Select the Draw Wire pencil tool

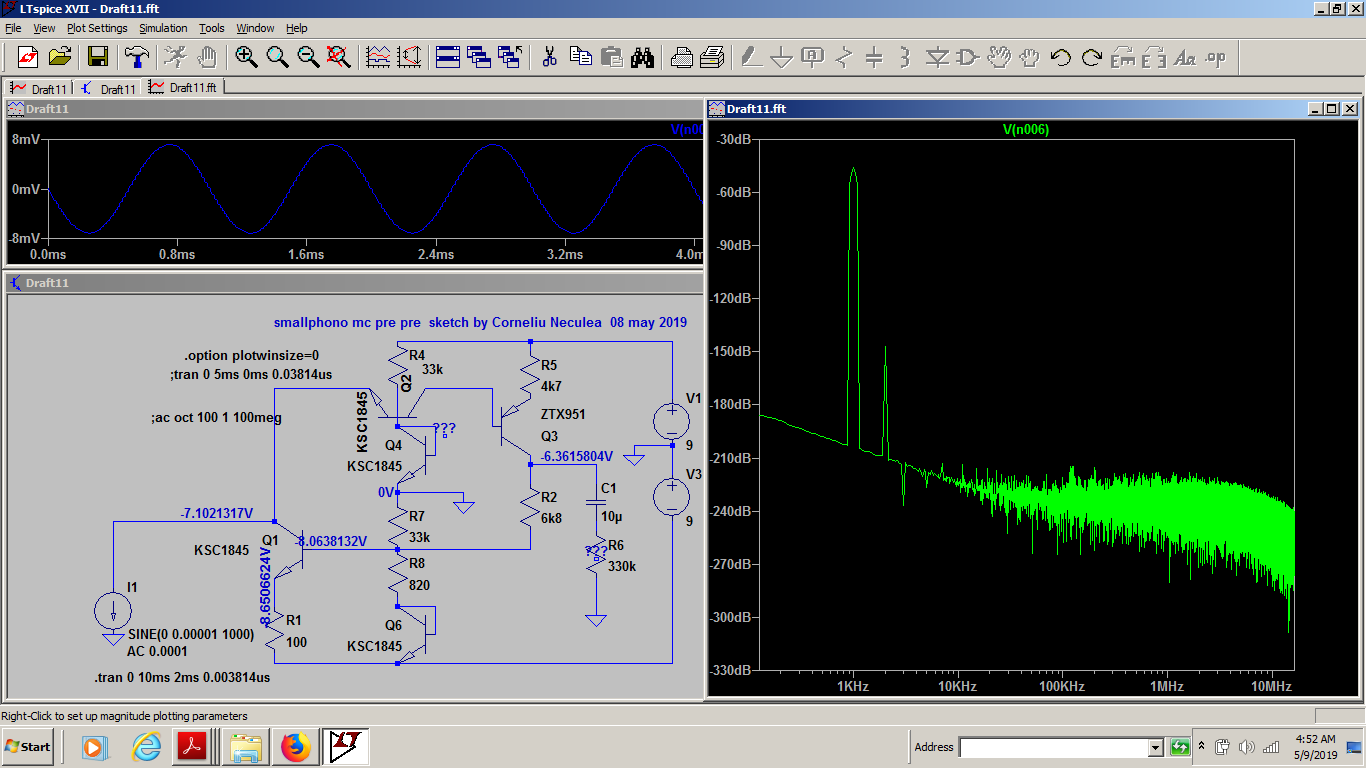tap(750, 57)
